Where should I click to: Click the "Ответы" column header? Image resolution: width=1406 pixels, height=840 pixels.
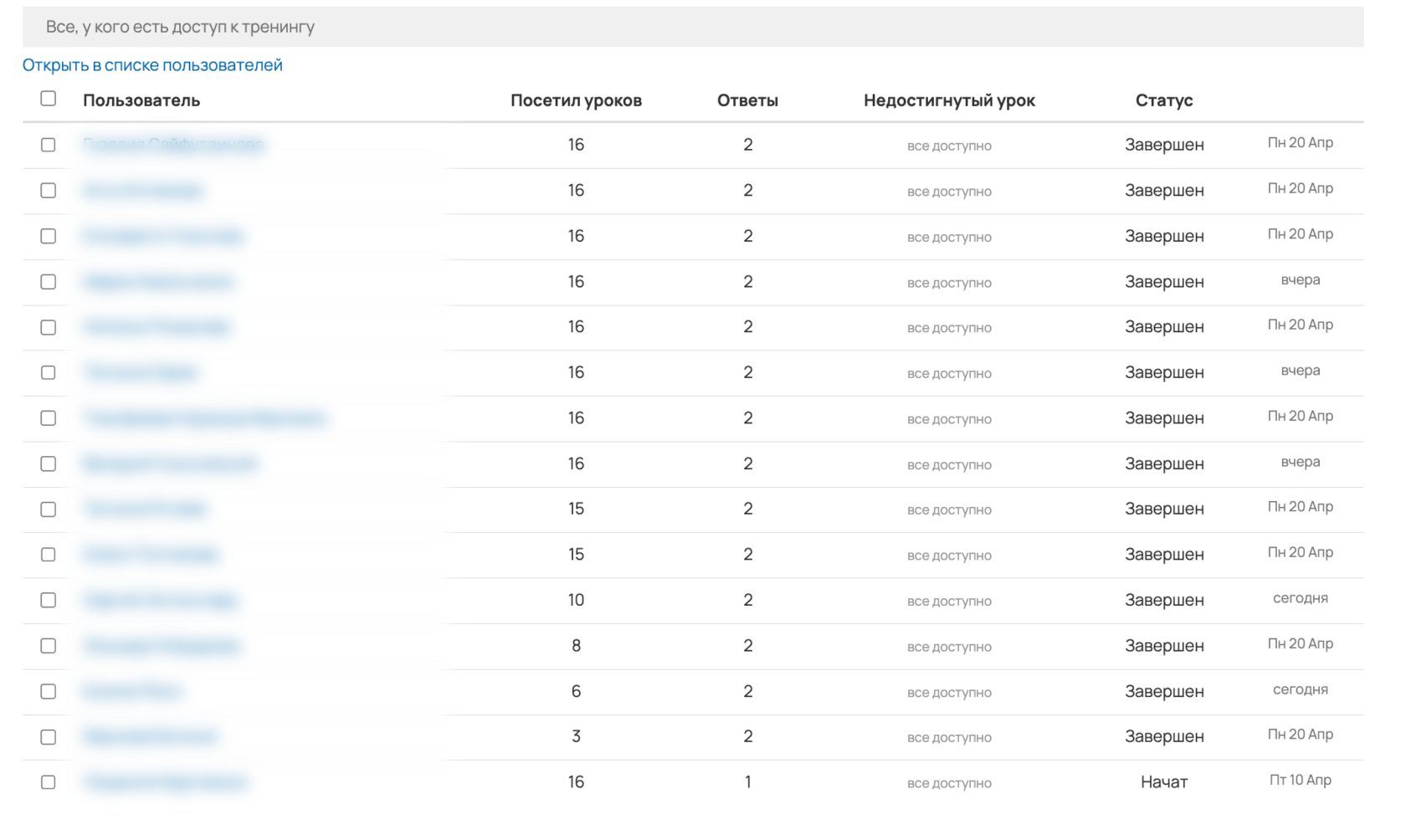click(x=747, y=100)
